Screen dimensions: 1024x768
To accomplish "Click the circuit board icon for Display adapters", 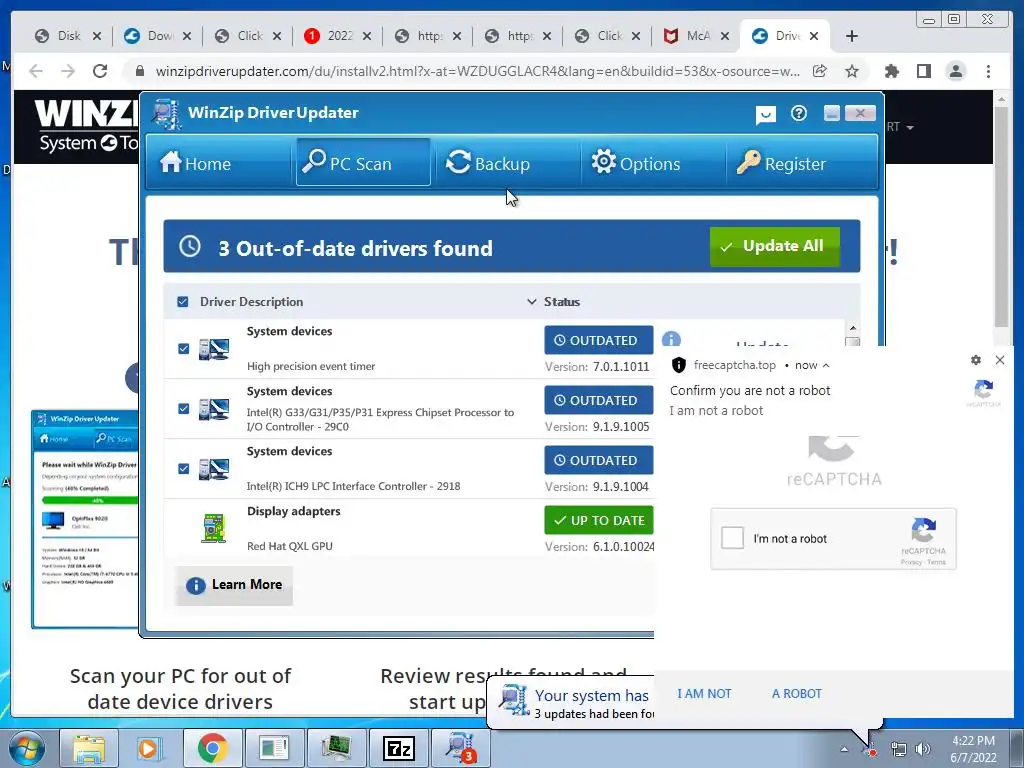I will (x=214, y=529).
